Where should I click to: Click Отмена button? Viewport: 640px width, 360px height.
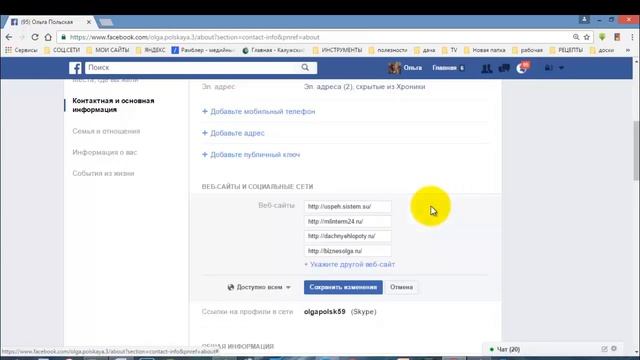[401, 287]
